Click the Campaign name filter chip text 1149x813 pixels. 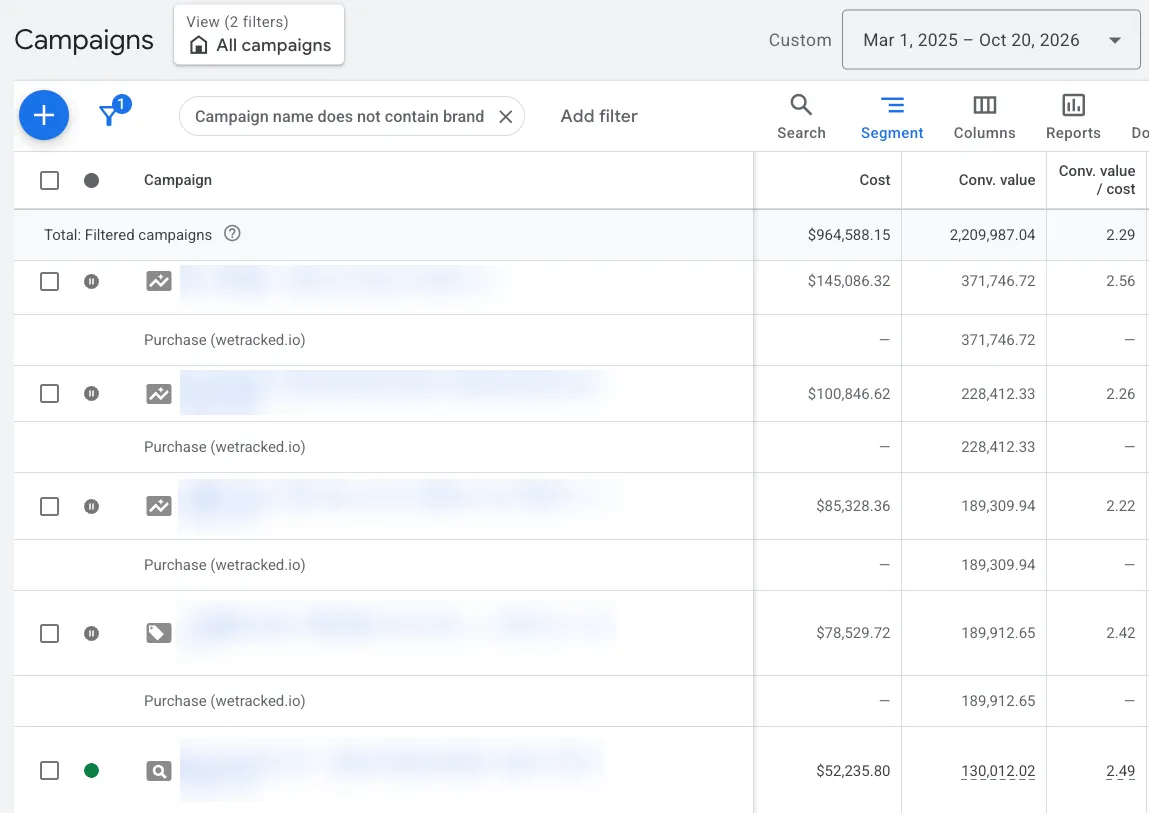click(339, 117)
